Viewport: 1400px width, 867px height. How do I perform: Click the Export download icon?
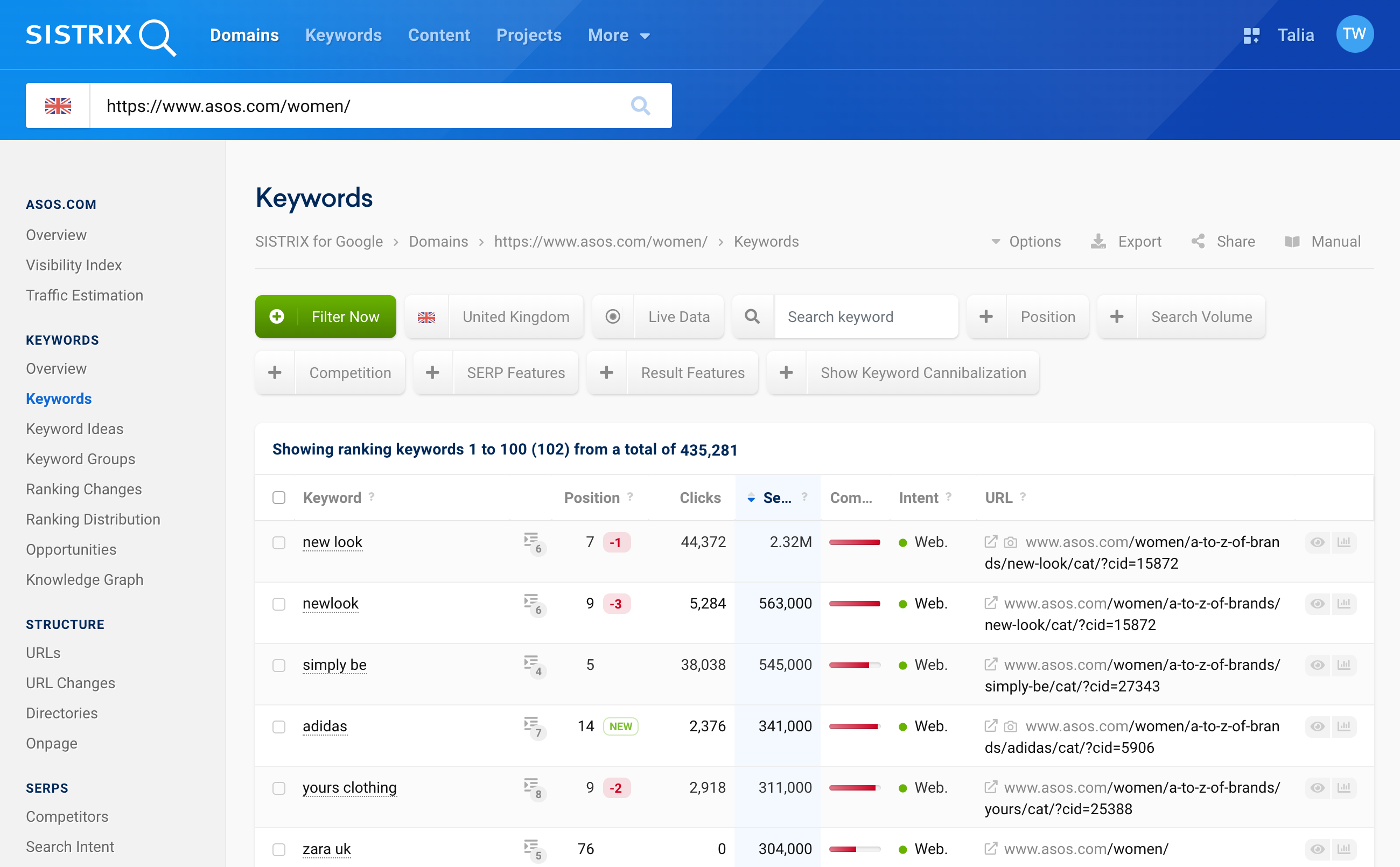pyautogui.click(x=1098, y=241)
